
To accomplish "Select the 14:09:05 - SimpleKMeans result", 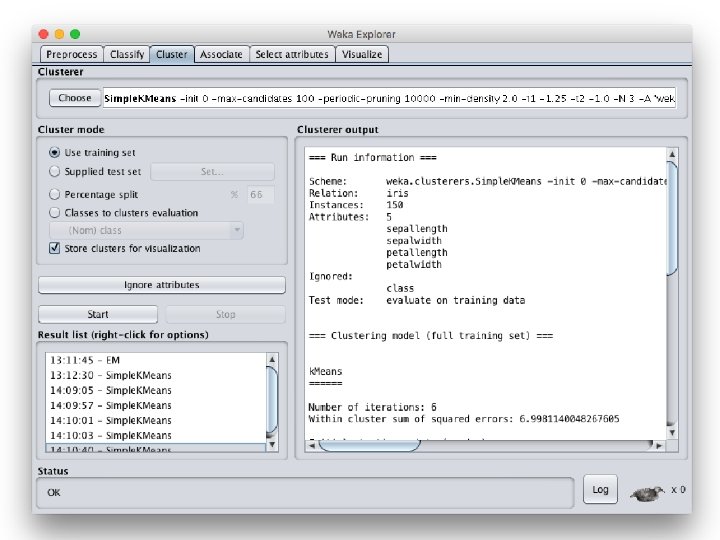I will click(x=156, y=390).
